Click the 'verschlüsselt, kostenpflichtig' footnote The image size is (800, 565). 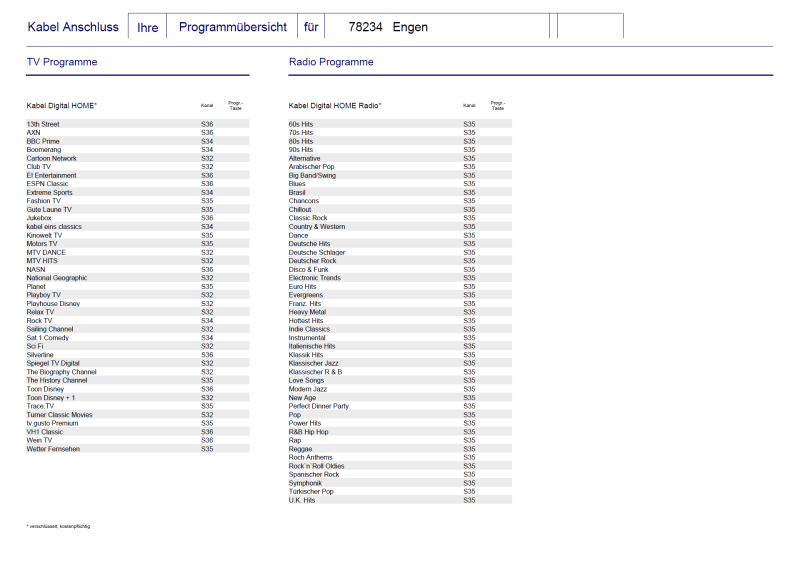pos(58,526)
